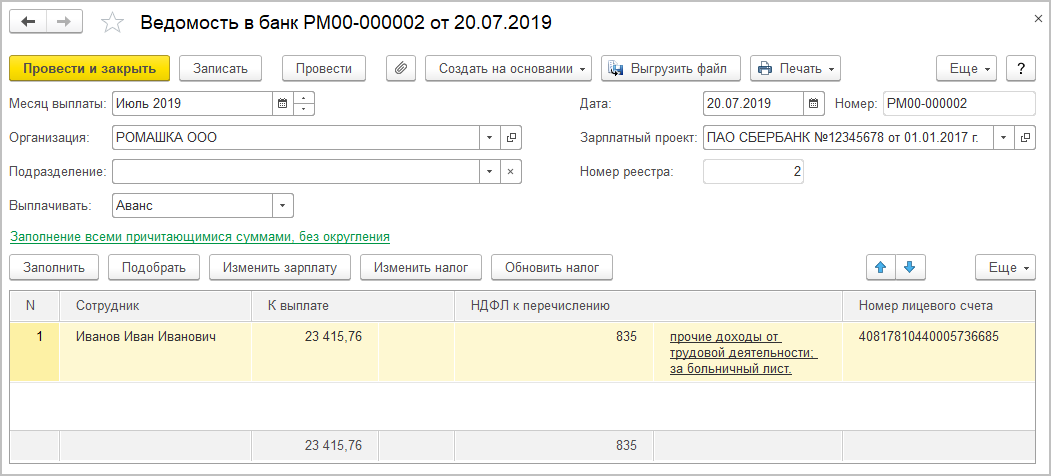
Task: Open the Печать menu
Action: tap(795, 68)
